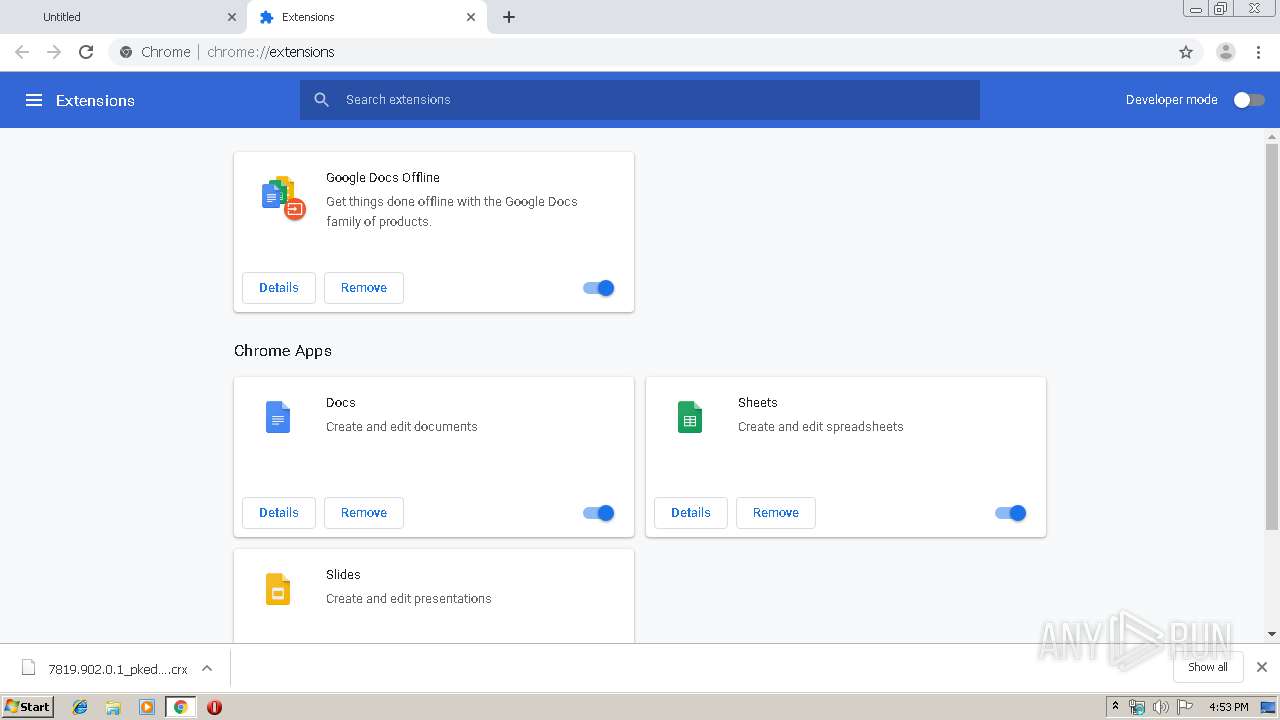The width and height of the screenshot is (1280, 720).
Task: Click the Slides app title
Action: tap(343, 575)
